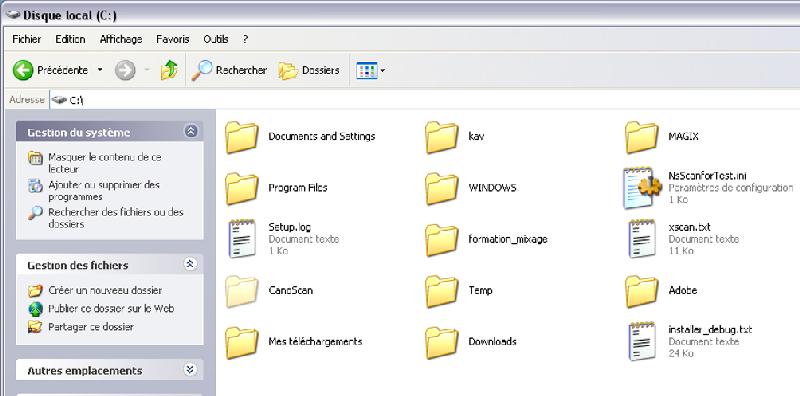Click the installer_debug.txt file name label
This screenshot has height=396, width=800.
pyautogui.click(x=710, y=329)
